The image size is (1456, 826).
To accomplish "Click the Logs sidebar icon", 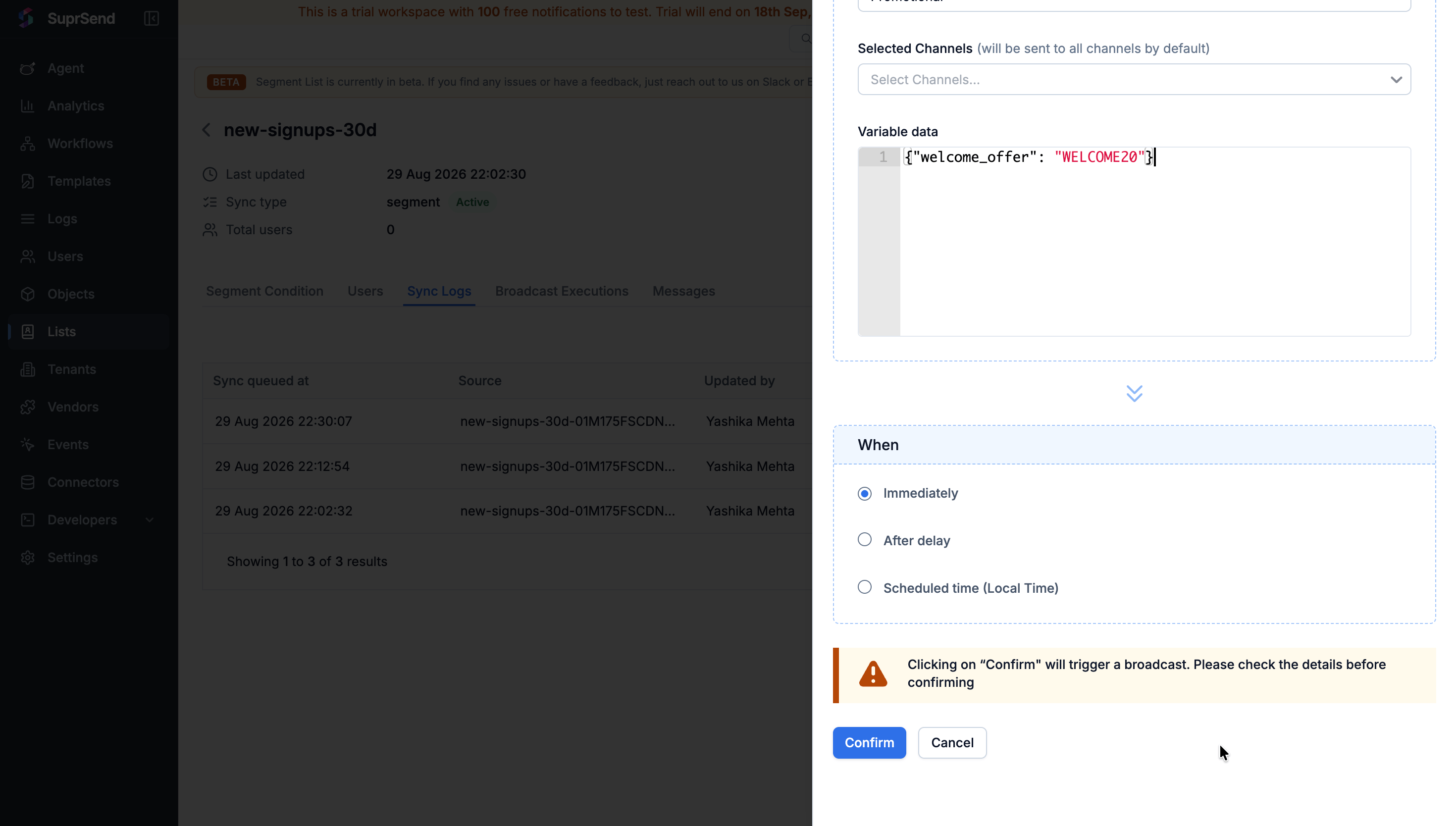I will [27, 218].
